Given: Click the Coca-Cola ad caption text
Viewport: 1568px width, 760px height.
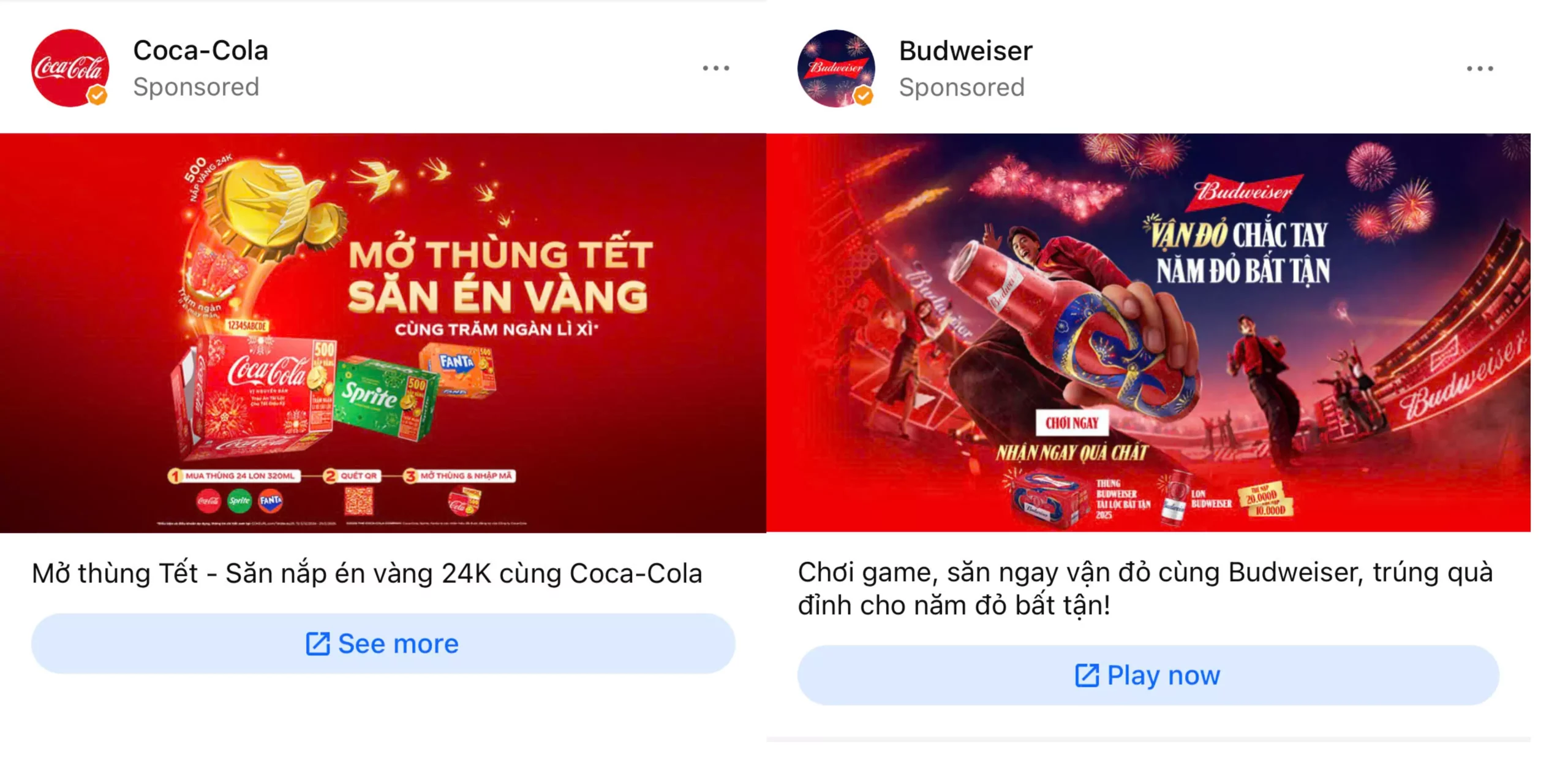Looking at the screenshot, I should pos(367,574).
